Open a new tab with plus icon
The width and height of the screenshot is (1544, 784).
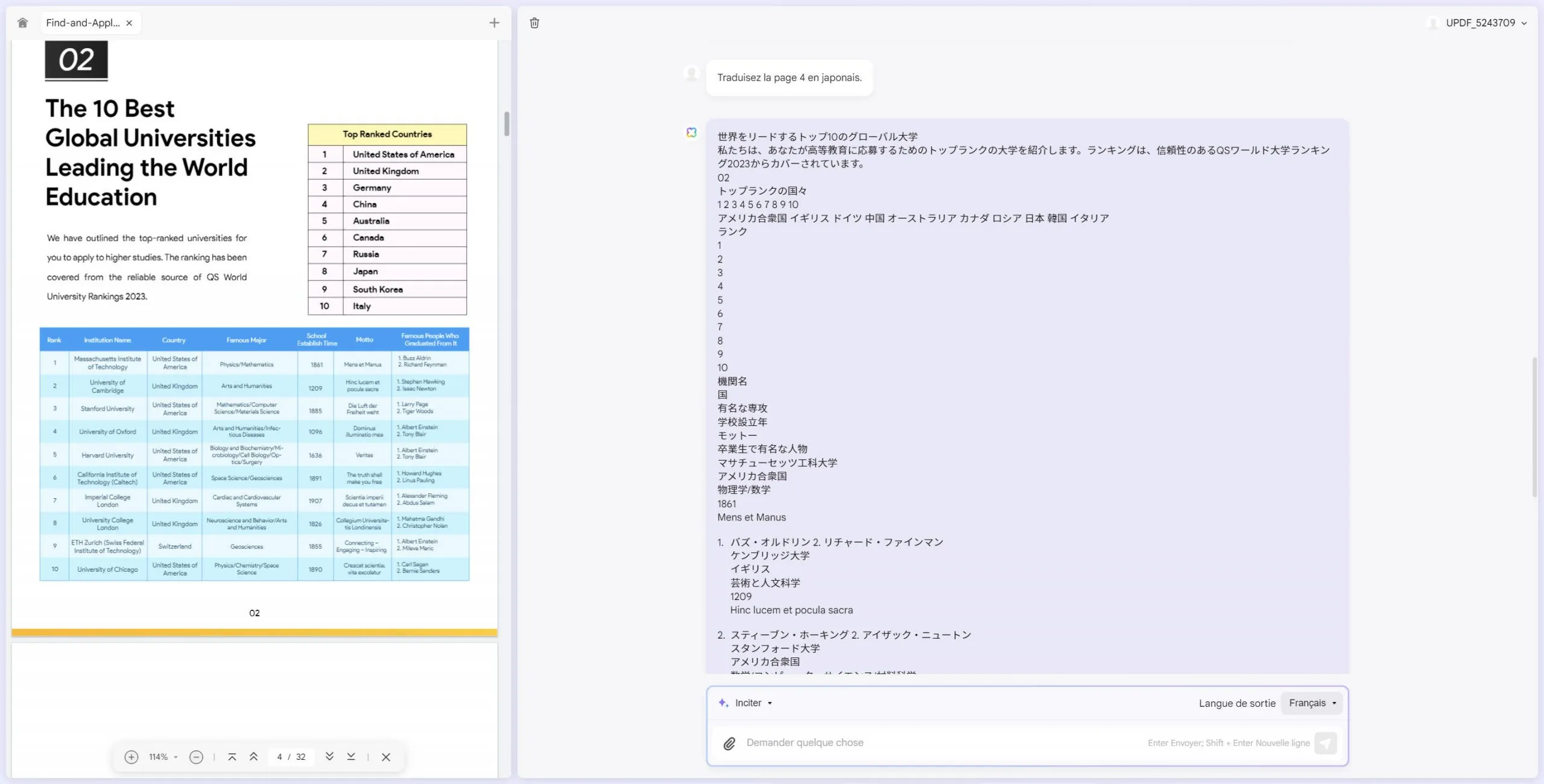pos(494,23)
